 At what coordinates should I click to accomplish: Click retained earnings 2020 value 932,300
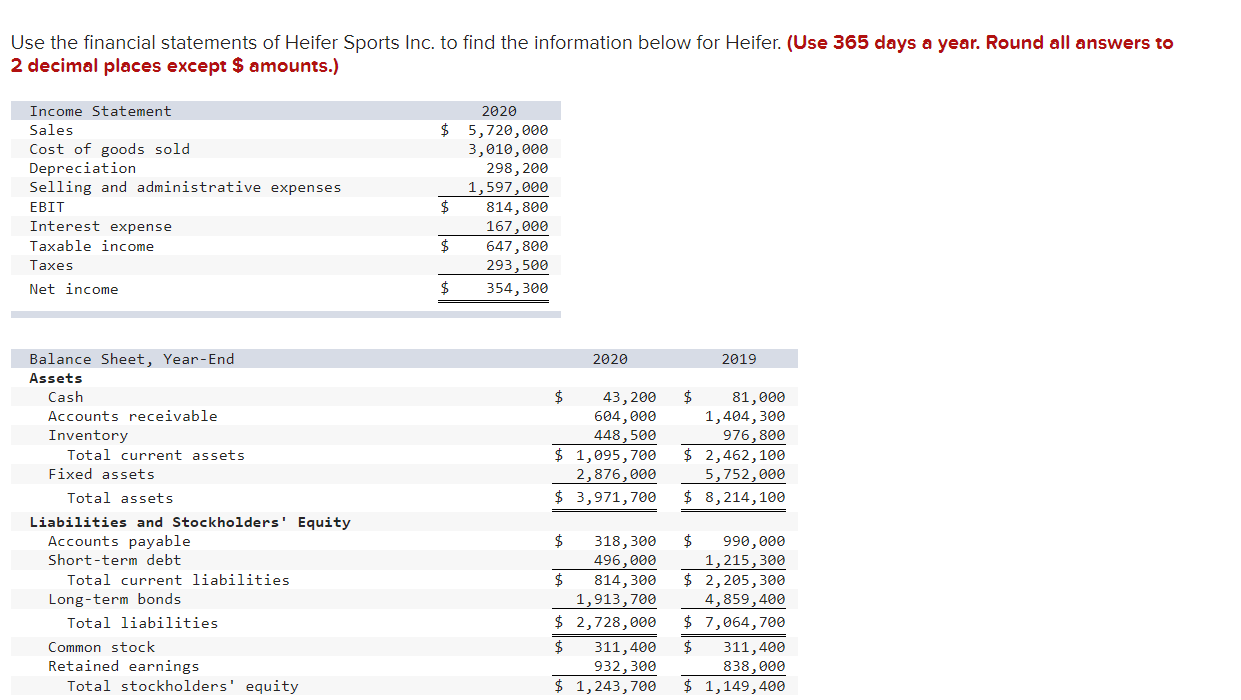pos(625,666)
